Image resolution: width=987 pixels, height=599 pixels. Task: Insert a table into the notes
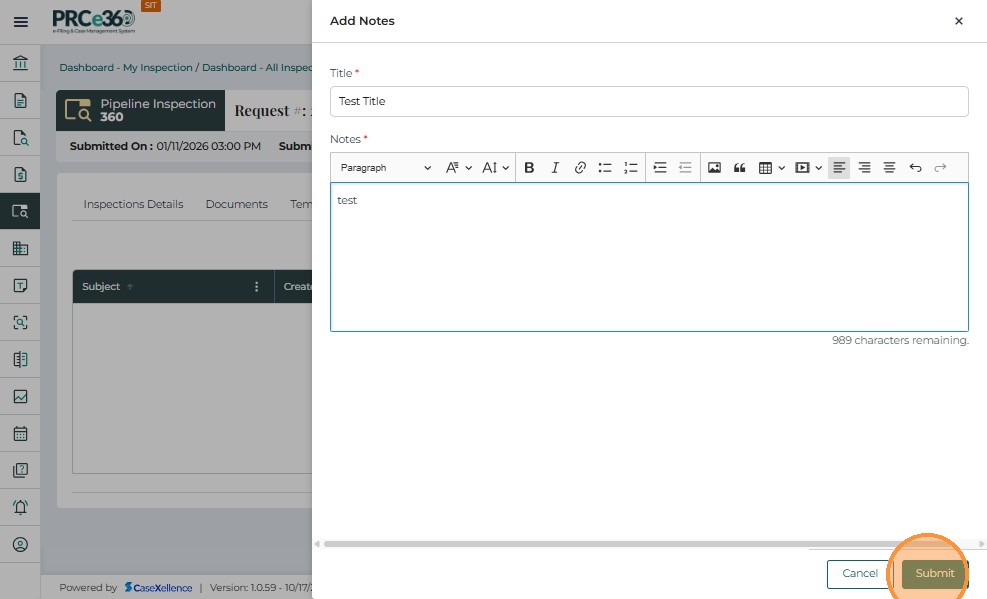point(765,167)
